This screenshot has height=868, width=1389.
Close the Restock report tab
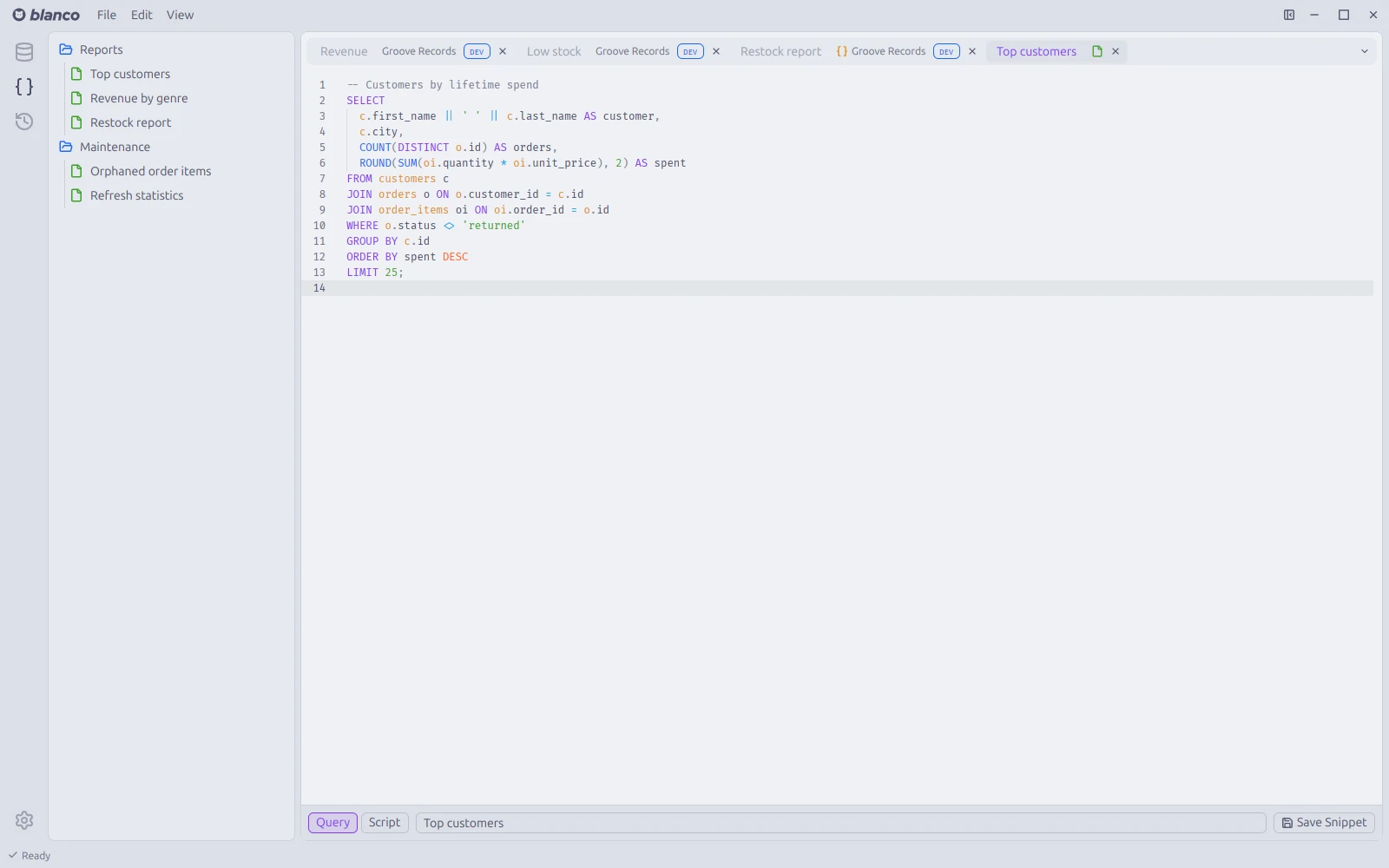(972, 51)
